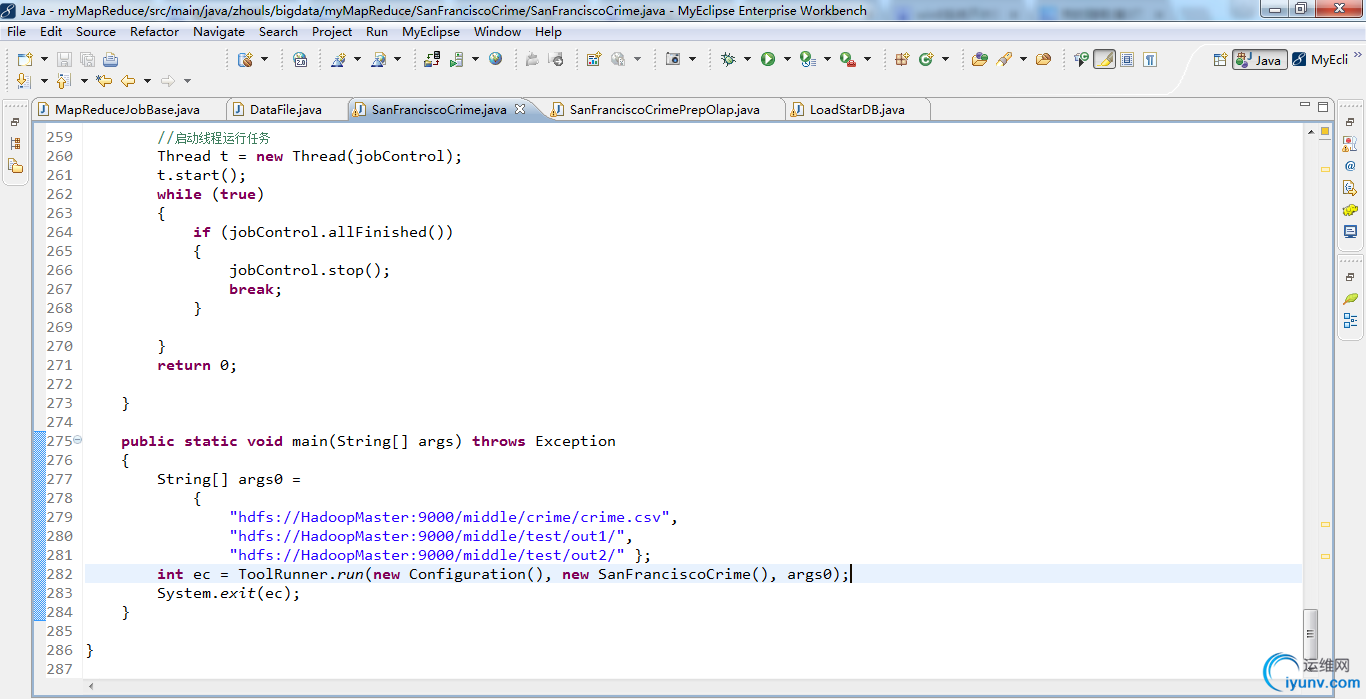Click the Debug bug icon
The width and height of the screenshot is (1366, 699).
(x=728, y=60)
